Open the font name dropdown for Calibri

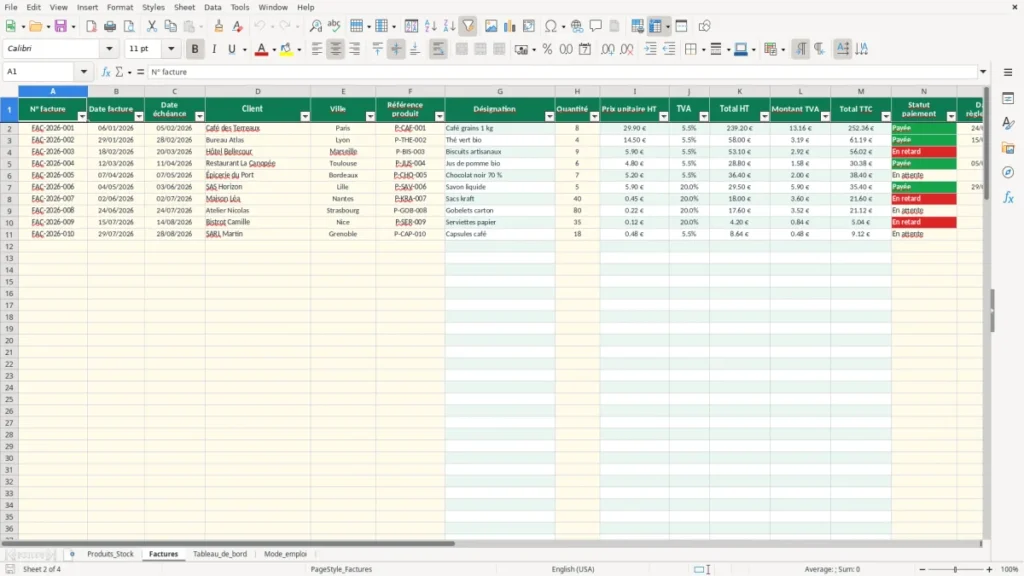click(109, 48)
